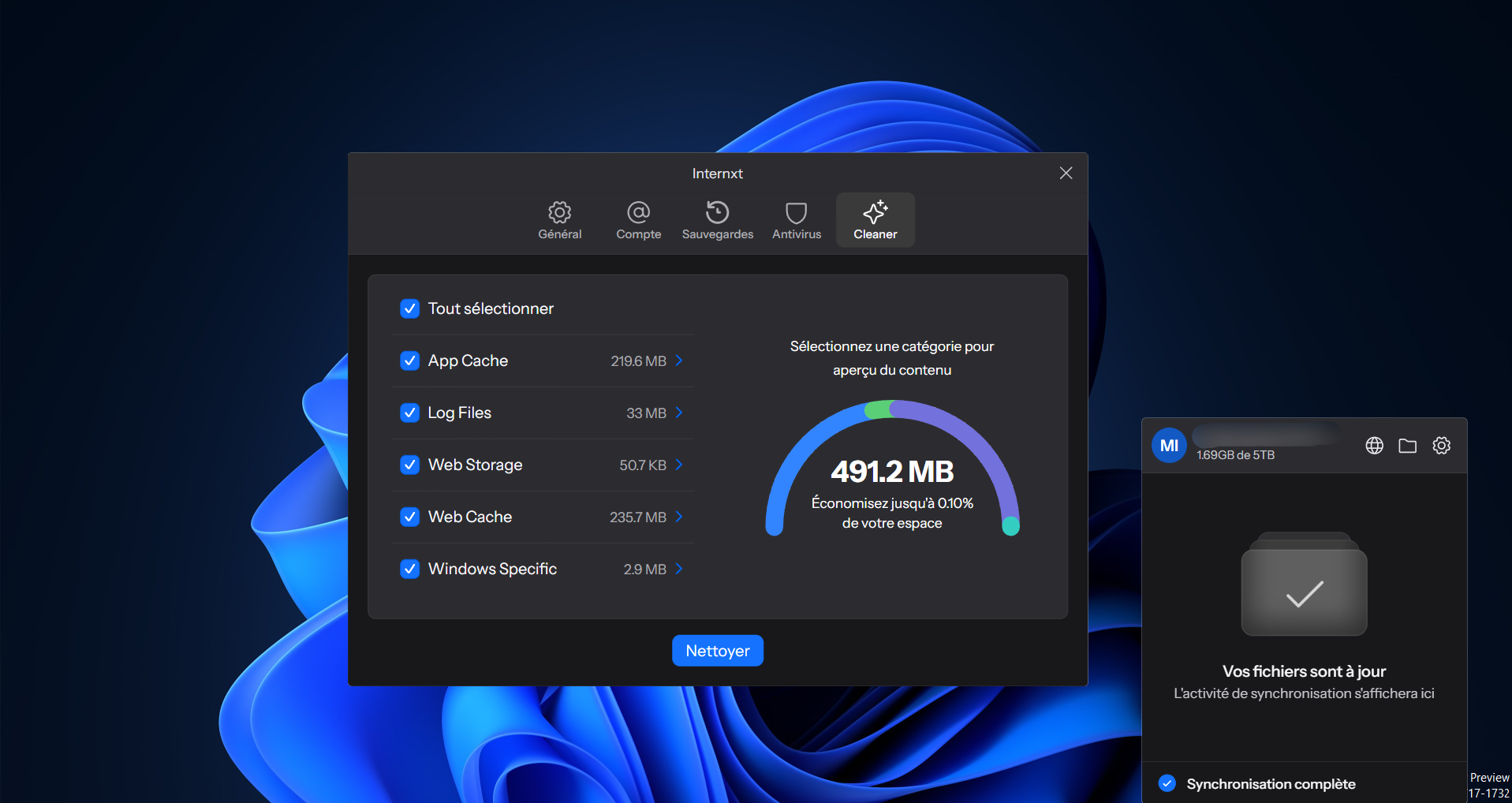
Task: Uncheck the Log Files checkbox
Action: click(409, 413)
